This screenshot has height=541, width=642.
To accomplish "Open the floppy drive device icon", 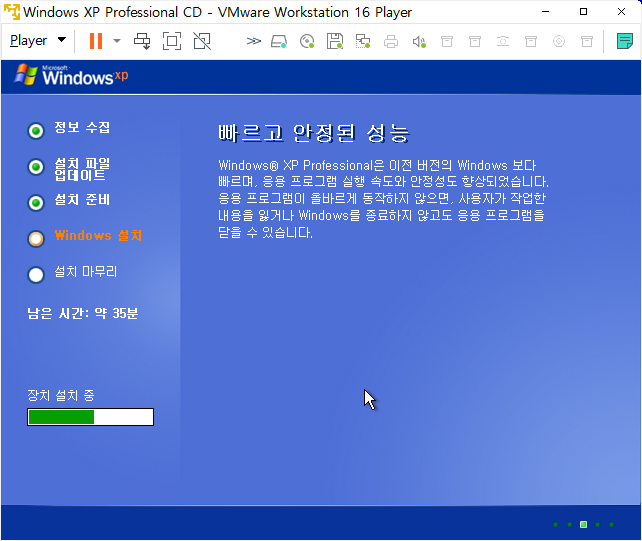I will point(335,41).
